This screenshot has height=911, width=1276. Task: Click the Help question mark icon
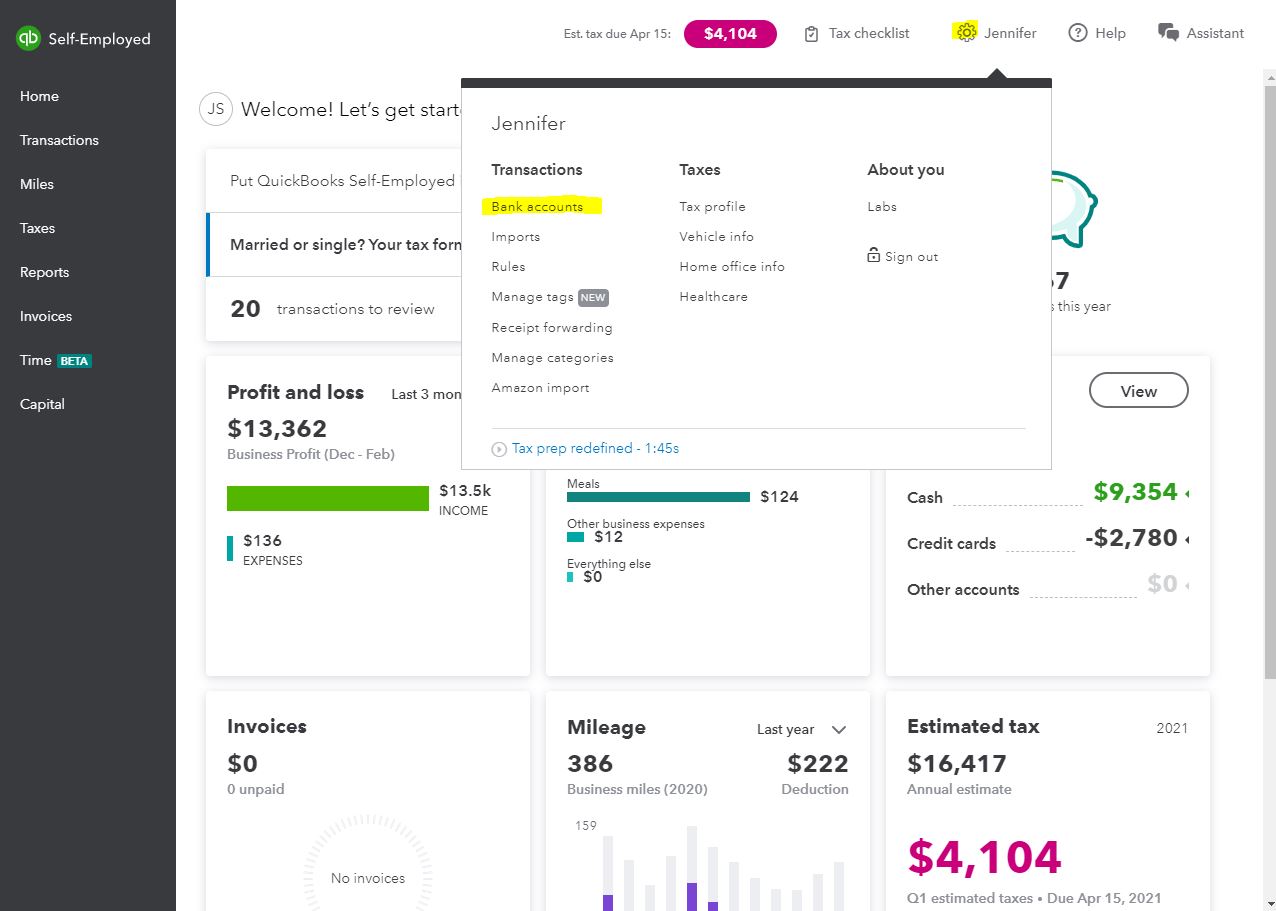click(x=1077, y=33)
